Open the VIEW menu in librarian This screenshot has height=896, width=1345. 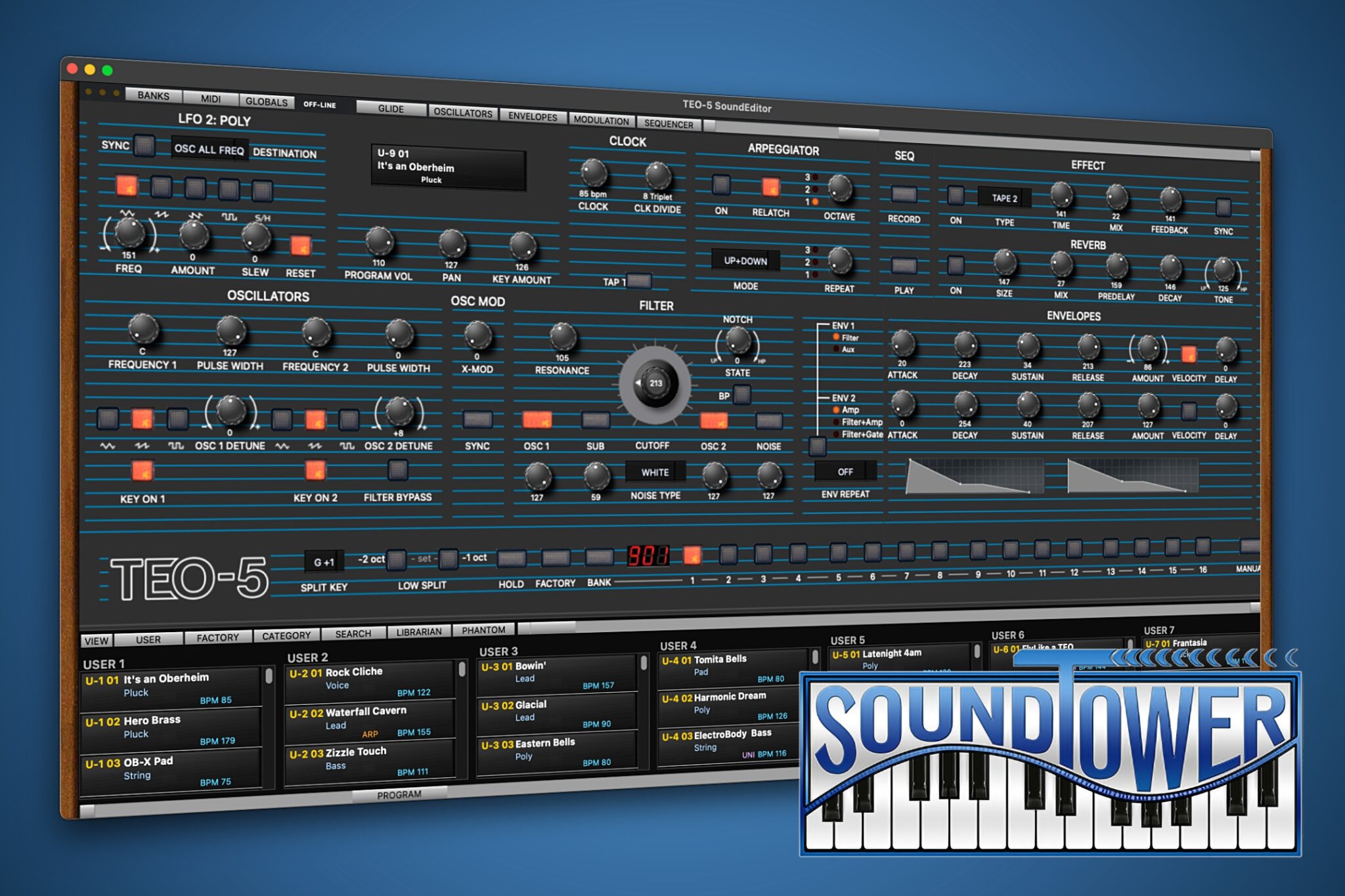point(97,641)
